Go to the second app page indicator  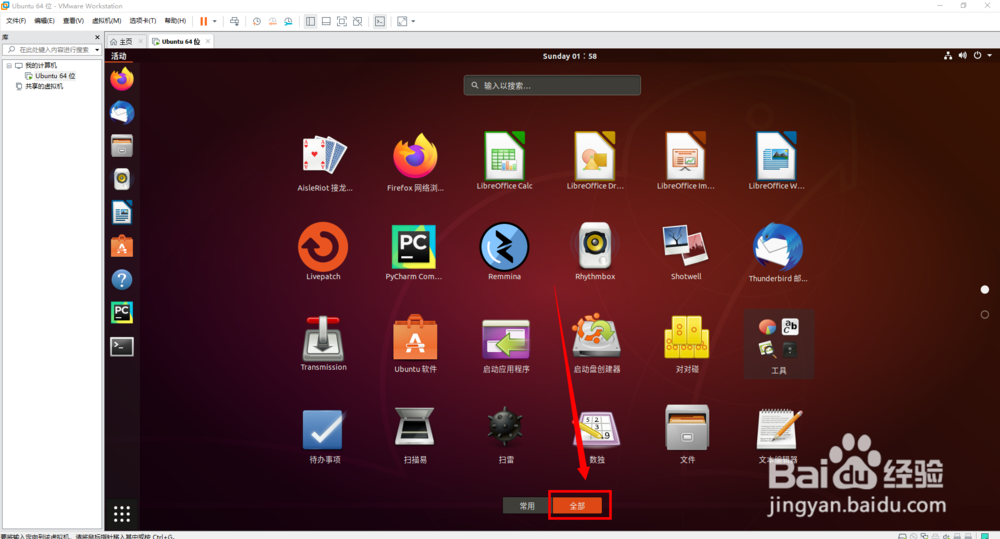(985, 314)
